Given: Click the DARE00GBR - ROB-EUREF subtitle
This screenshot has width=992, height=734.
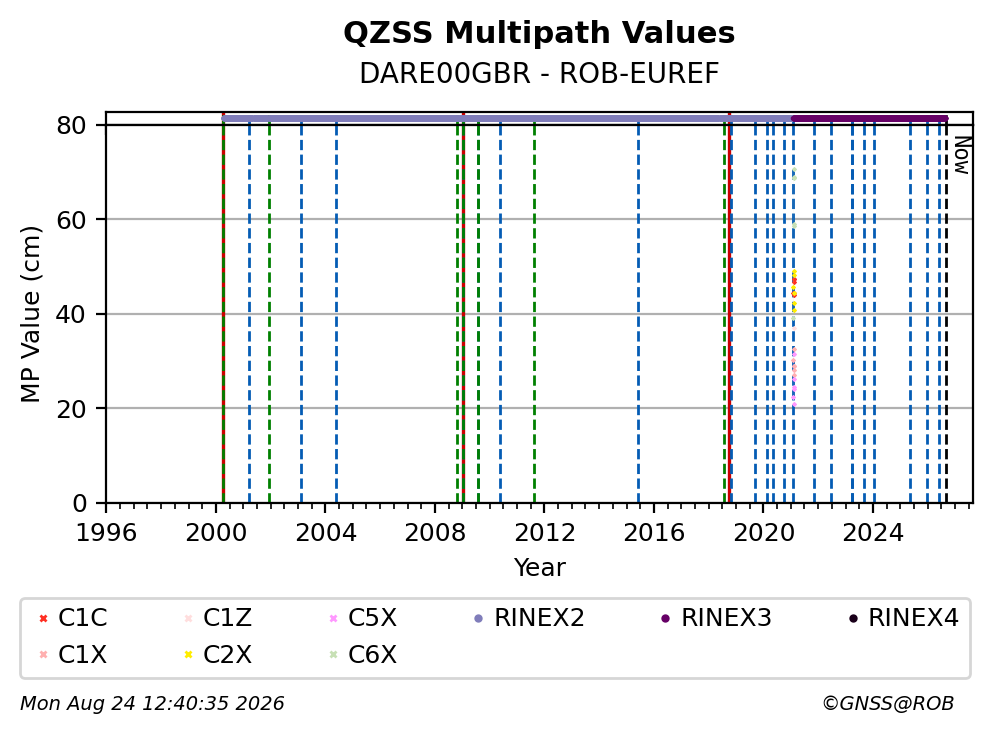Looking at the screenshot, I should 539,73.
